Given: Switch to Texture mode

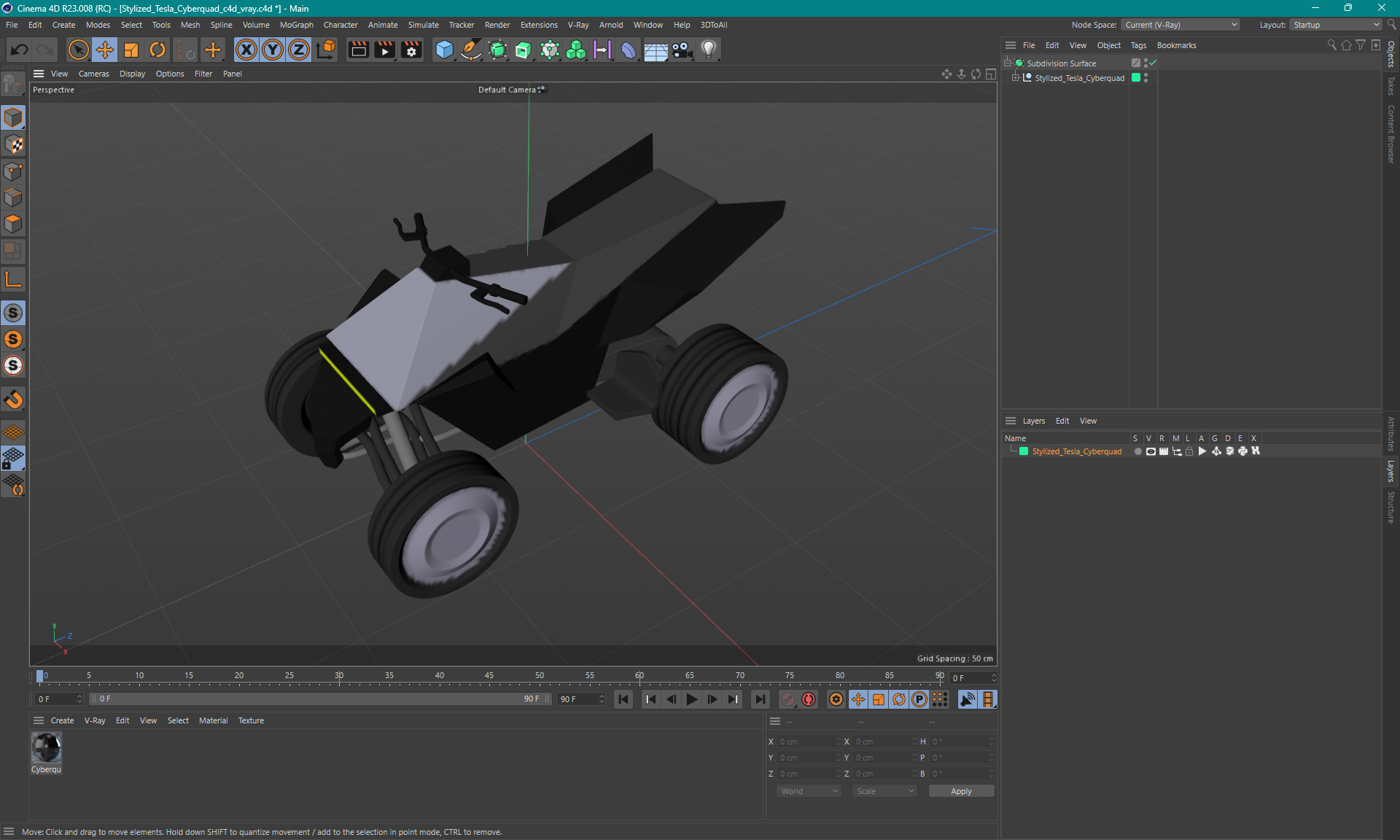Looking at the screenshot, I should [x=13, y=144].
